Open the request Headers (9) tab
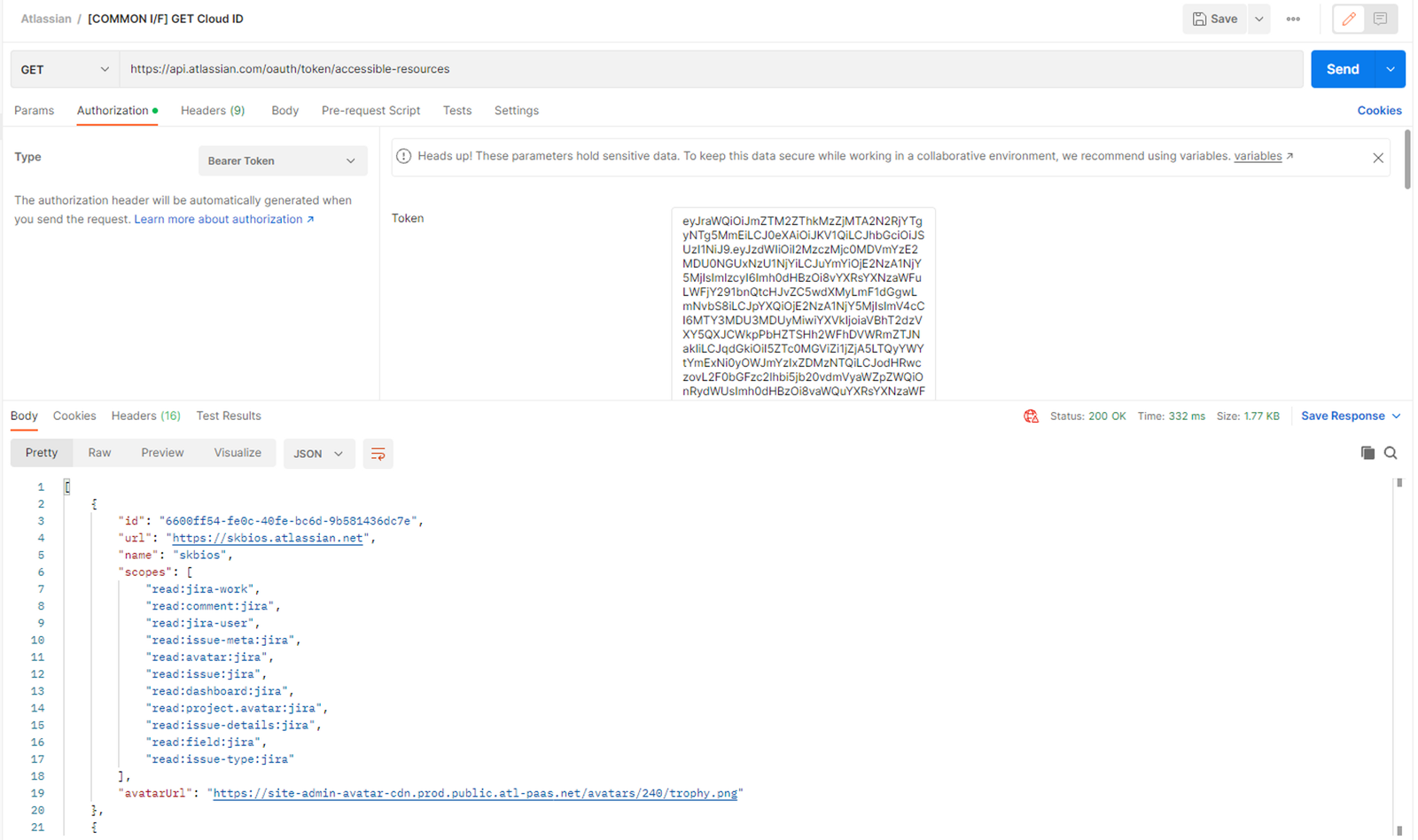Image resolution: width=1418 pixels, height=840 pixels. pos(213,111)
